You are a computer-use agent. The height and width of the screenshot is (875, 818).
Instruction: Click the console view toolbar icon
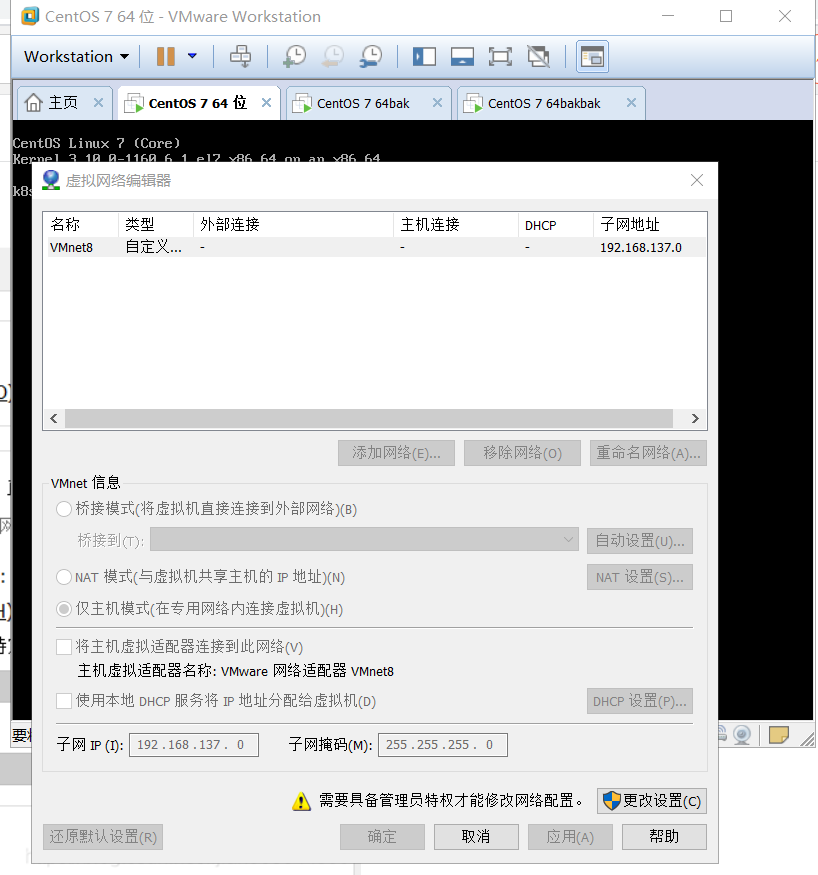click(x=592, y=56)
